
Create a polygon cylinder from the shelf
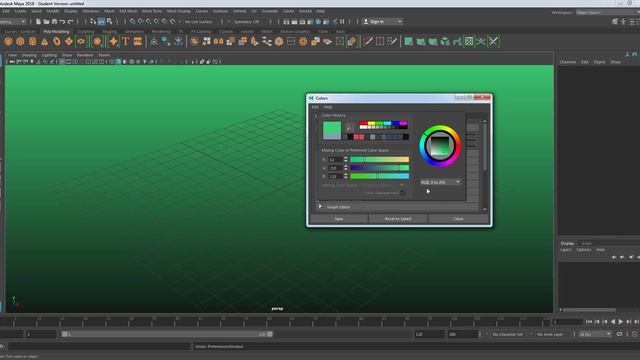tap(32, 41)
